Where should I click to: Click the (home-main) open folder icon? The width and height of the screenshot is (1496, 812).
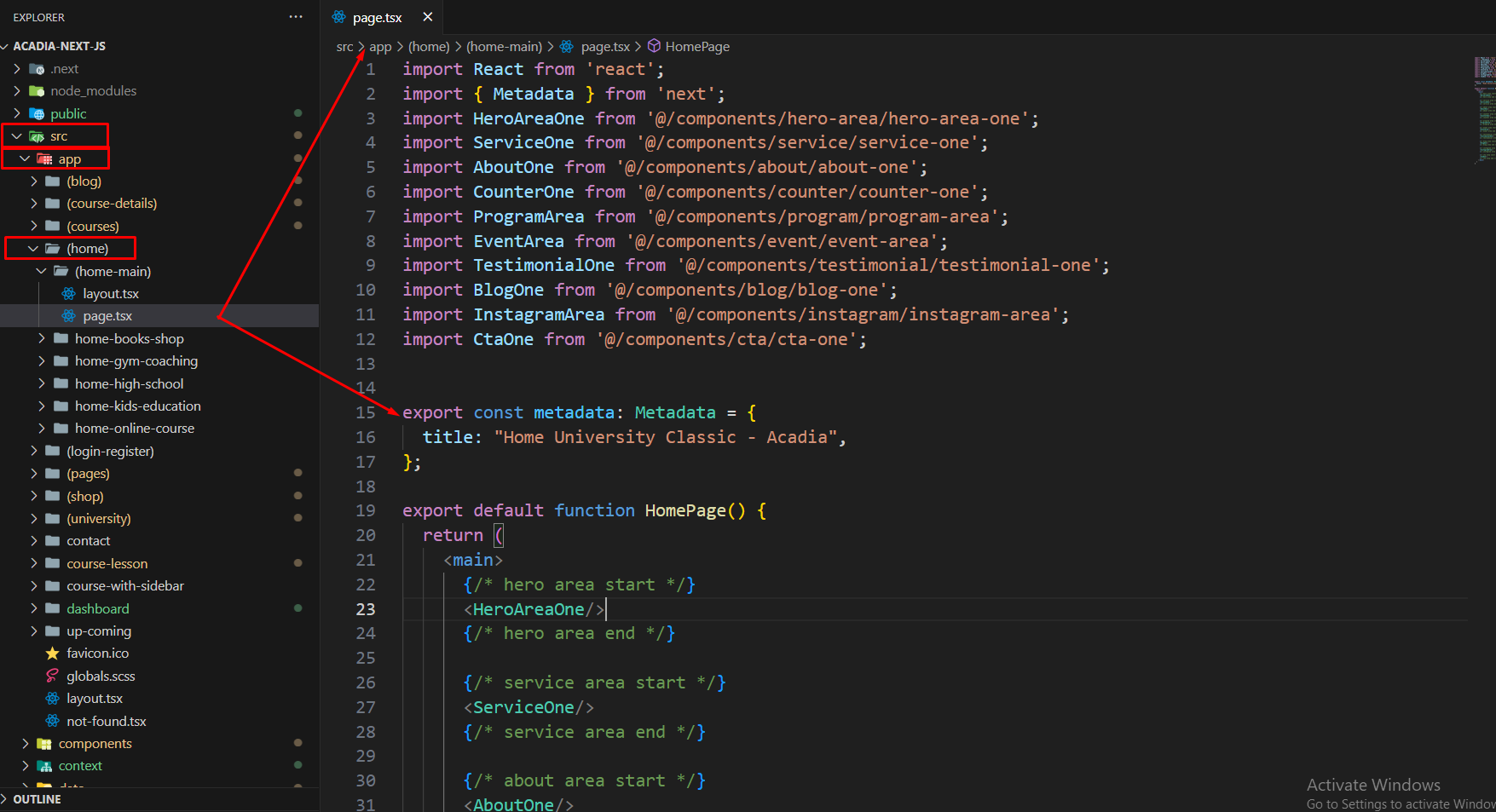pos(61,271)
